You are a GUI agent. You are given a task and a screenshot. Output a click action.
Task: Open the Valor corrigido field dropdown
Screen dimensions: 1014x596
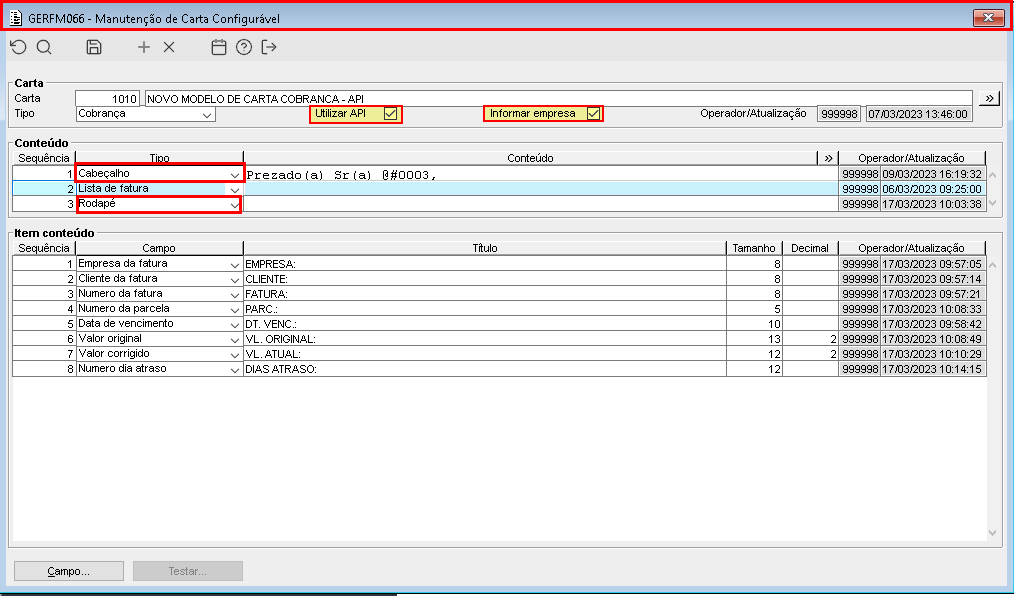click(x=234, y=354)
